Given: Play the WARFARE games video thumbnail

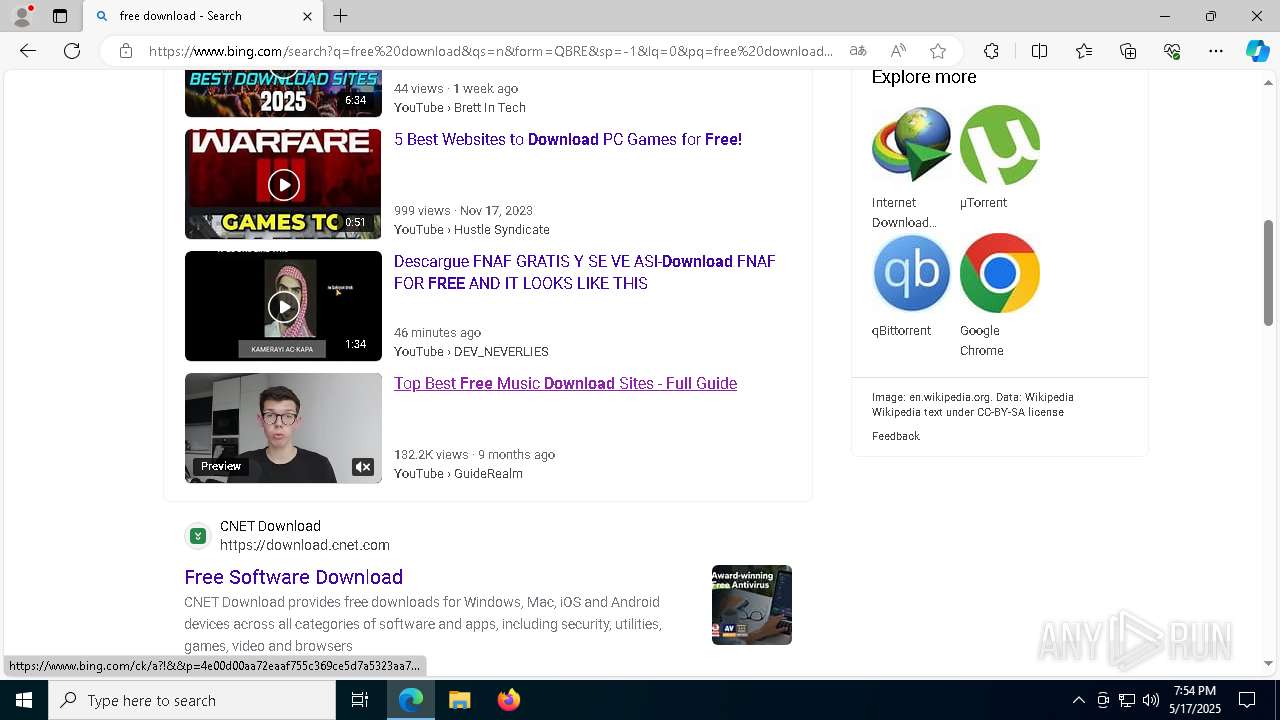Looking at the screenshot, I should pyautogui.click(x=283, y=184).
